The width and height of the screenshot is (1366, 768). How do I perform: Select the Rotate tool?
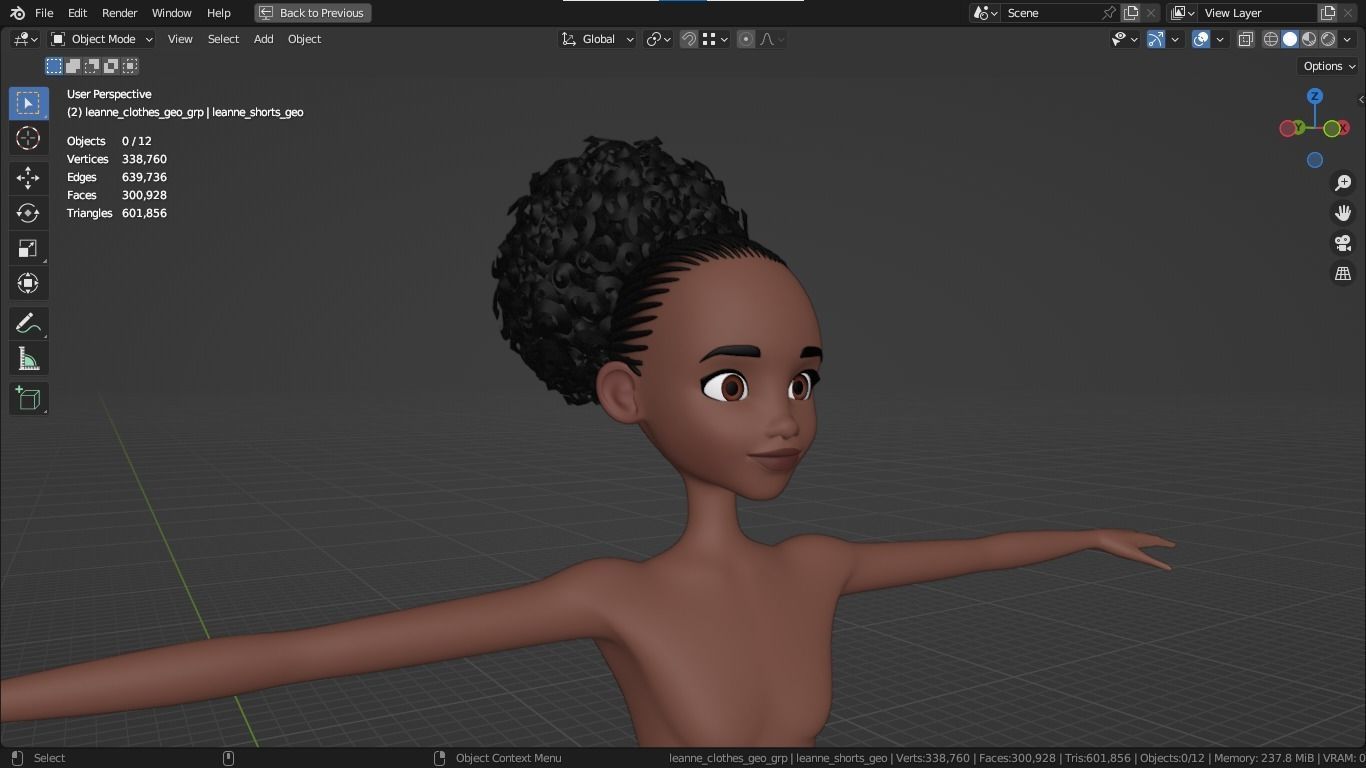pos(28,213)
